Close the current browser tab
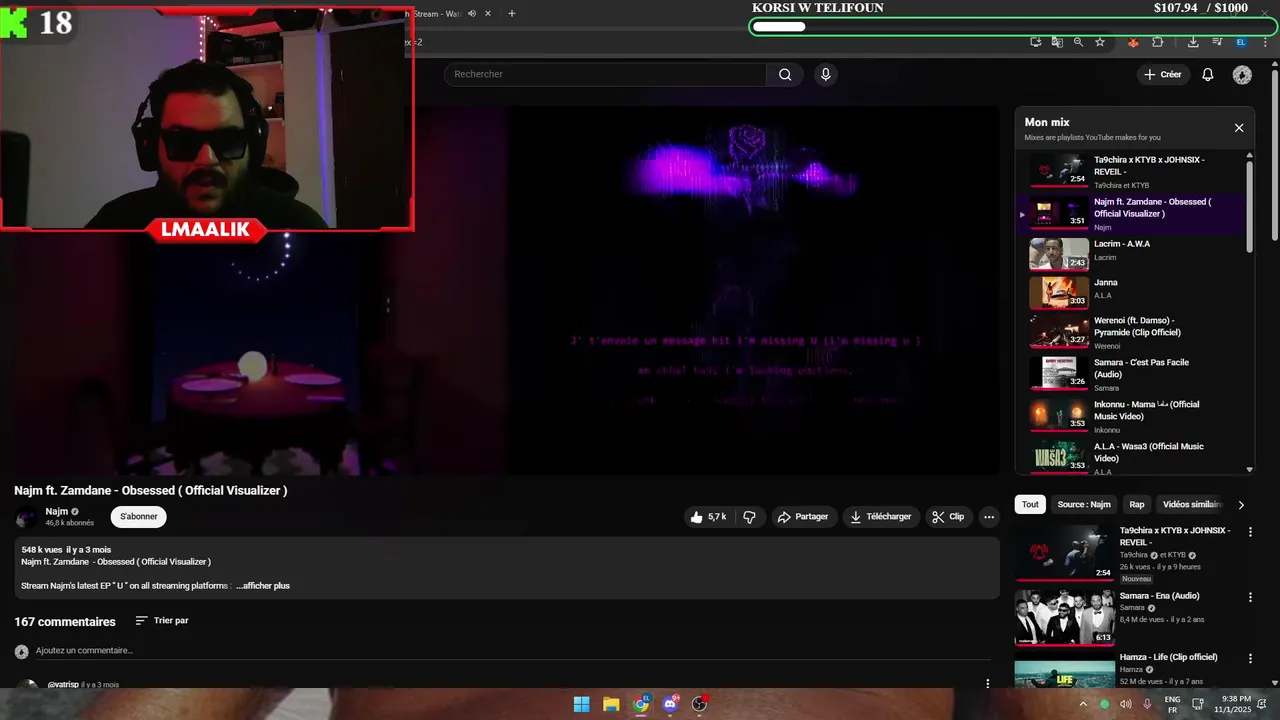1280x720 pixels. point(487,13)
